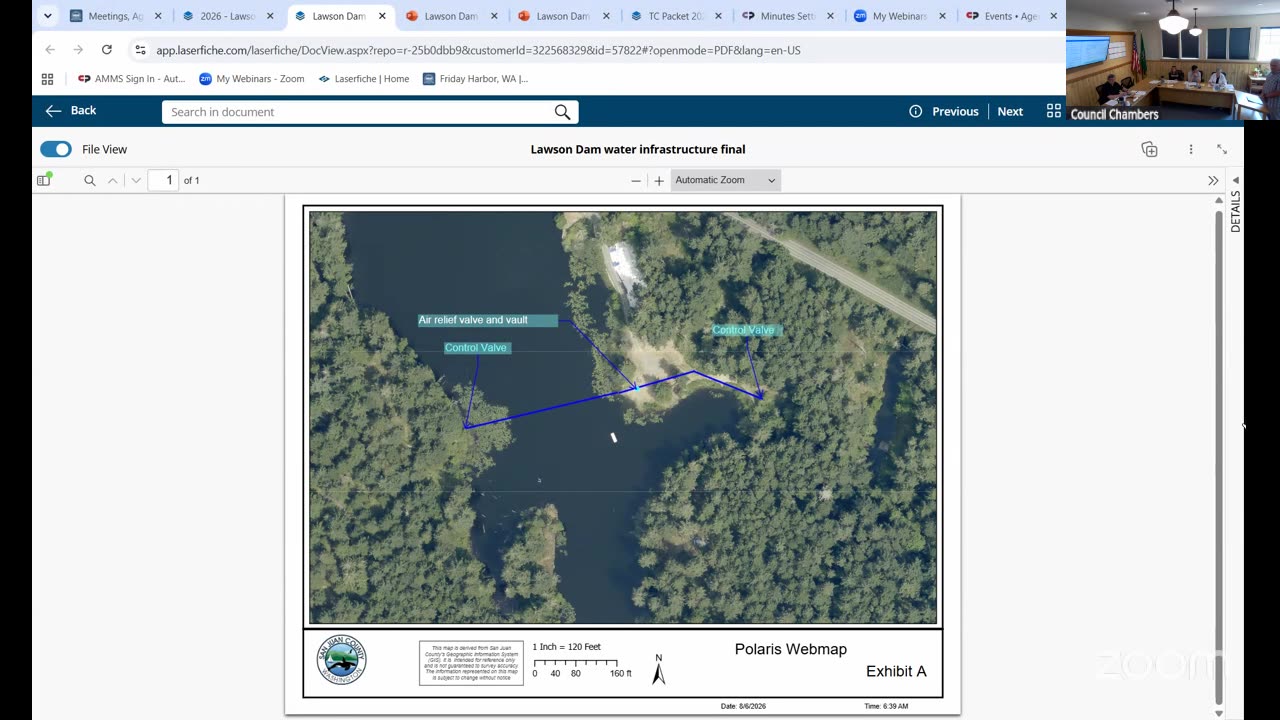The image size is (1280, 720).
Task: Expand the Details pane with double chevron
Action: (x=1213, y=181)
